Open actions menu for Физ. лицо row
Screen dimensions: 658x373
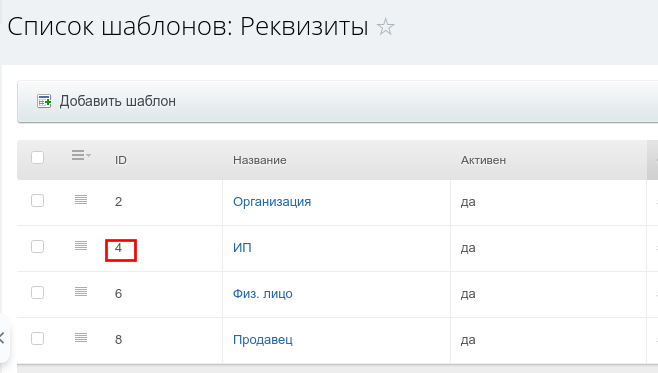click(x=81, y=292)
